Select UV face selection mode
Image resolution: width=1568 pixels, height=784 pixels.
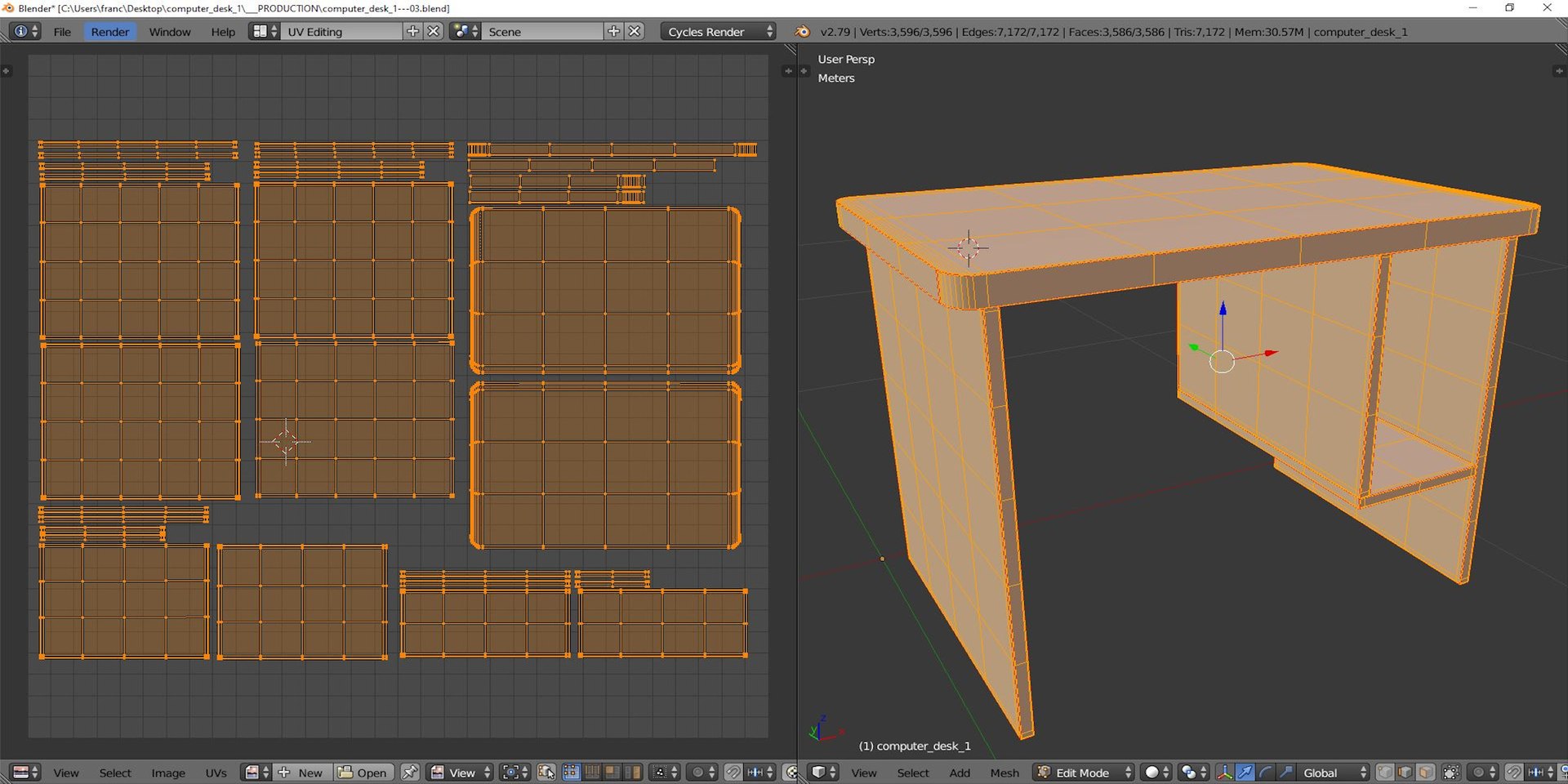612,772
